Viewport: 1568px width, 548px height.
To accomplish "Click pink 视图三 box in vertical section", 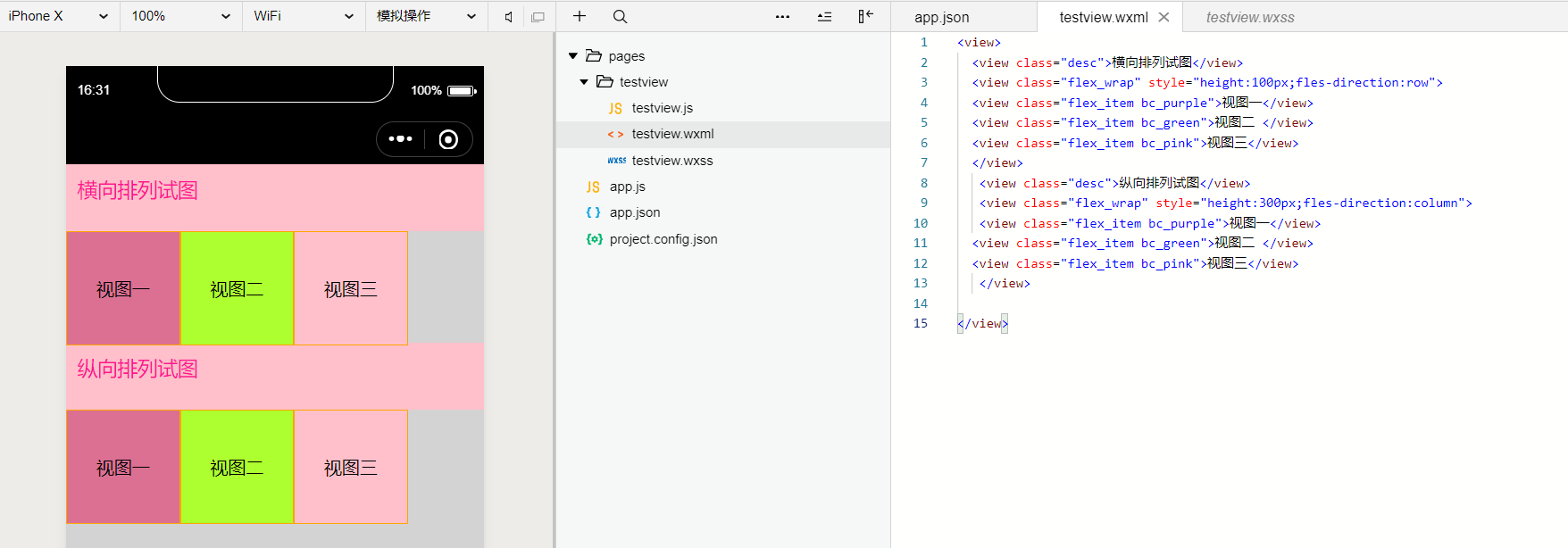I will click(351, 467).
